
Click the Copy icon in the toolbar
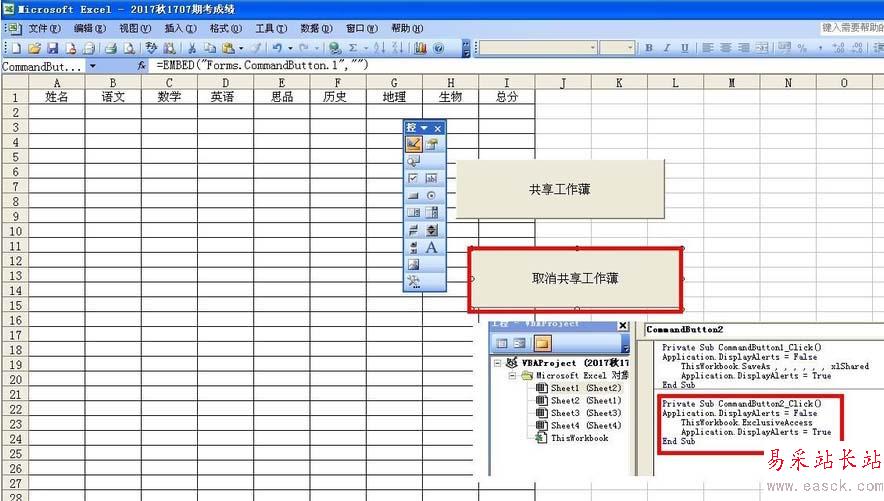point(210,48)
